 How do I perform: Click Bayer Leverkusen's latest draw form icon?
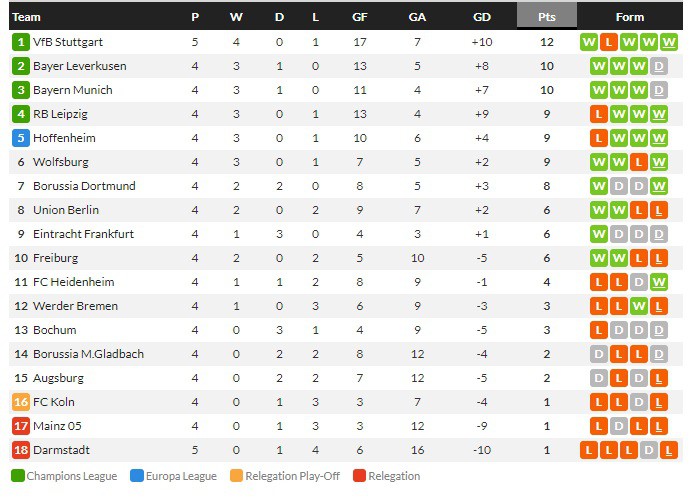click(659, 66)
